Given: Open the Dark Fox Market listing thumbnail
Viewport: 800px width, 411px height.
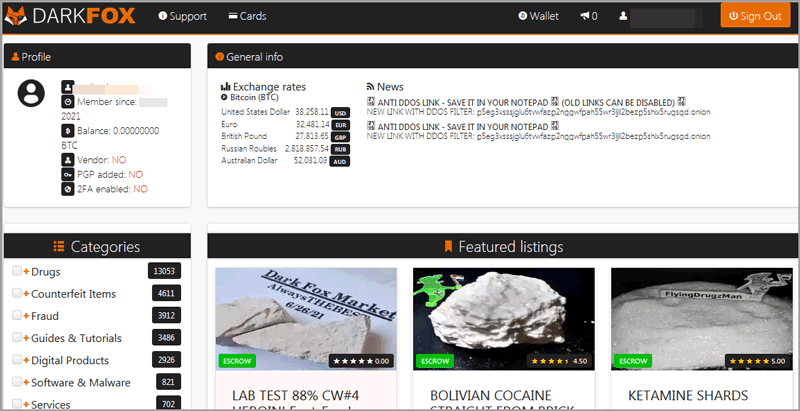Looking at the screenshot, I should click(x=306, y=319).
